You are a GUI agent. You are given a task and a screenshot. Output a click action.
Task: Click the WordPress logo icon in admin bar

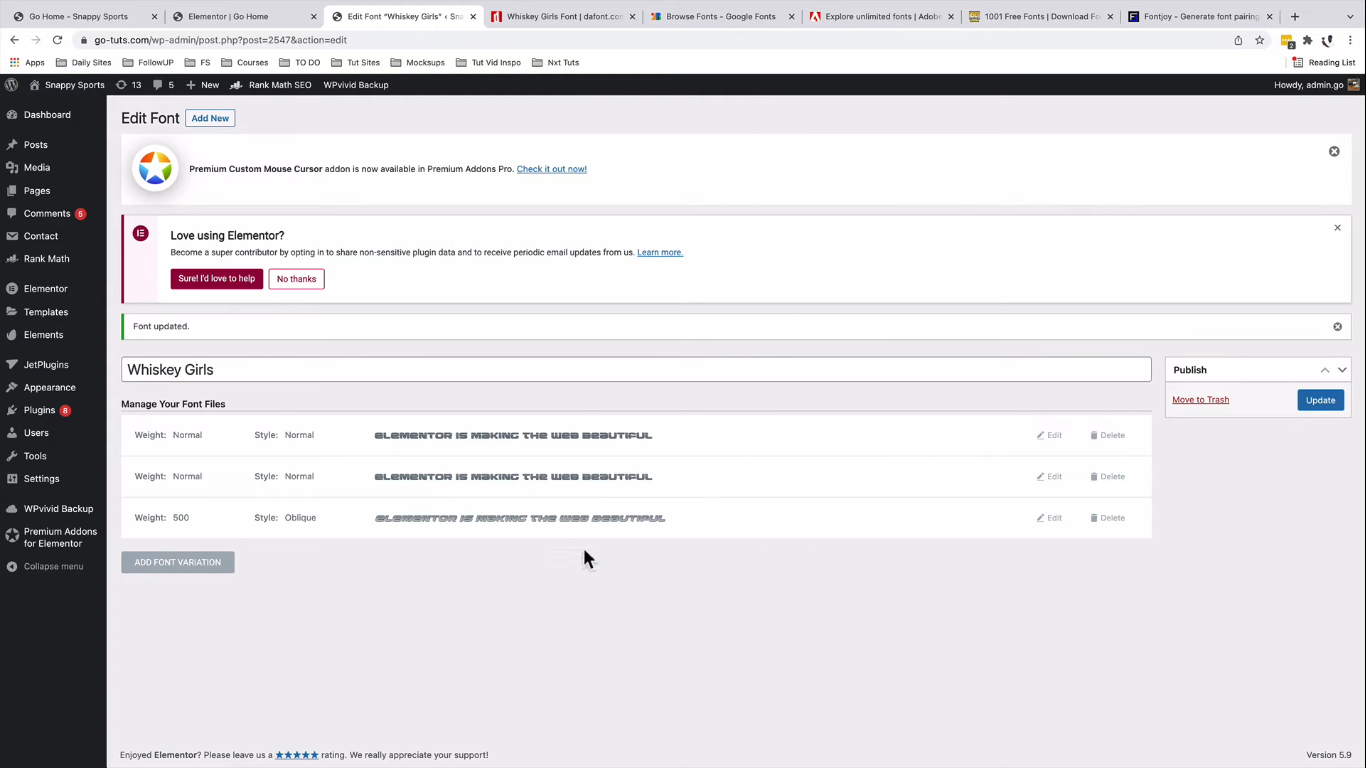coord(11,85)
